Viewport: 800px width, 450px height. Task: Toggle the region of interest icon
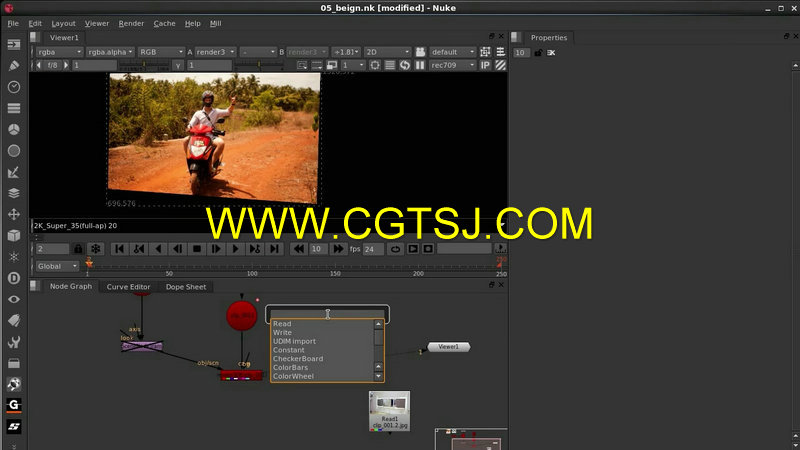point(374,65)
